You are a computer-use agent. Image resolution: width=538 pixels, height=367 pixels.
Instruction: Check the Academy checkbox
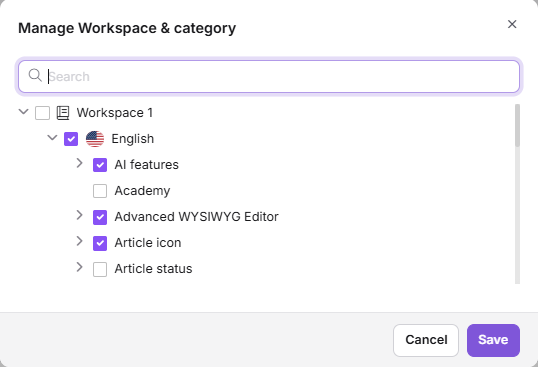100,191
